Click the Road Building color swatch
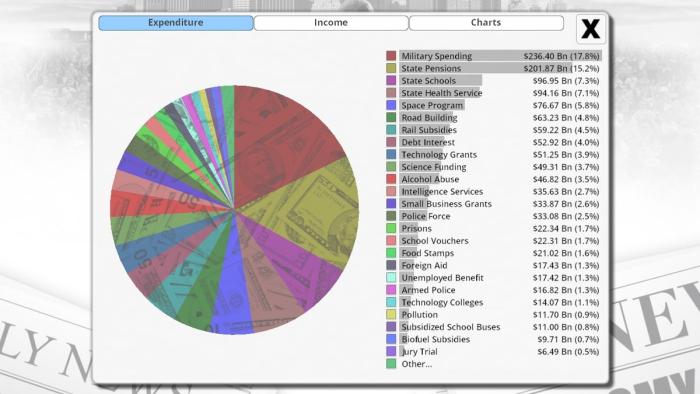700x394 pixels. coord(391,117)
